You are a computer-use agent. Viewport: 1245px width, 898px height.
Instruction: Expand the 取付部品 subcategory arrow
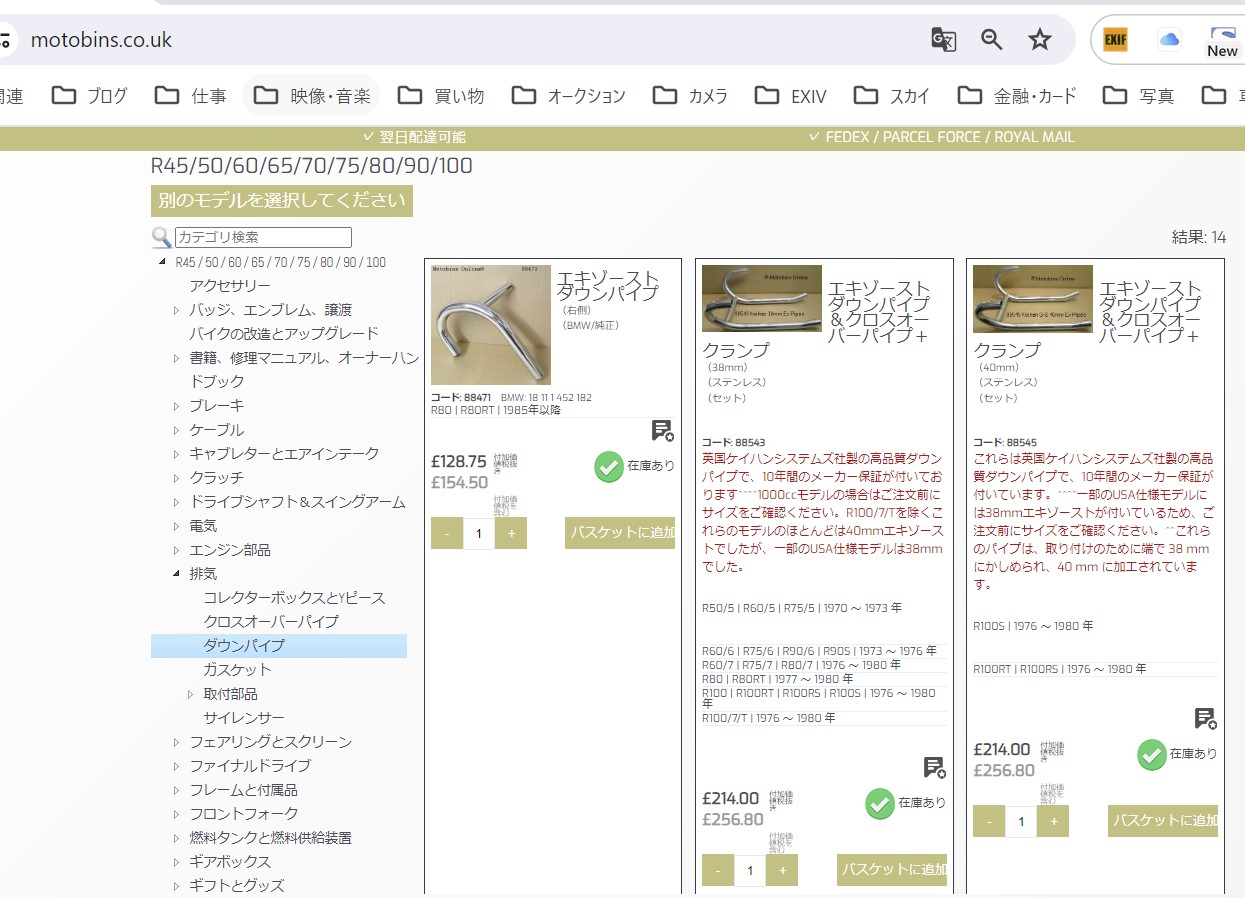(x=191, y=694)
